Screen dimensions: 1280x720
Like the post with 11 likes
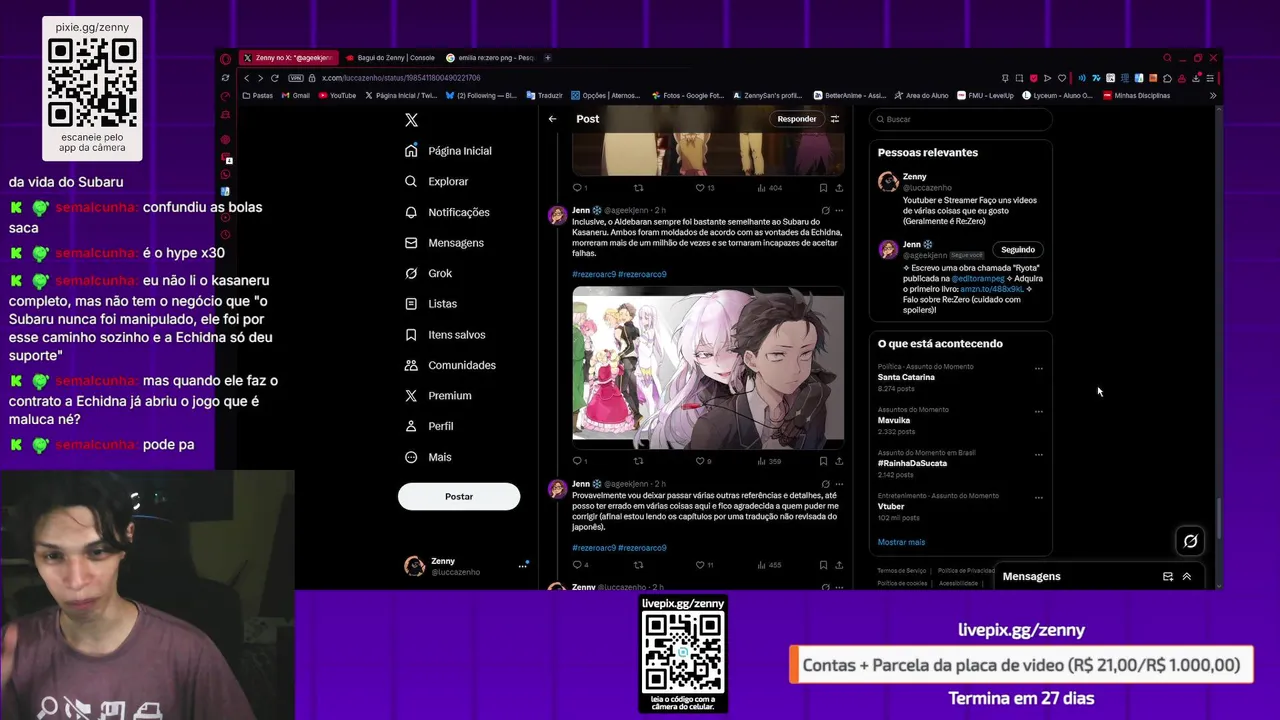point(699,565)
